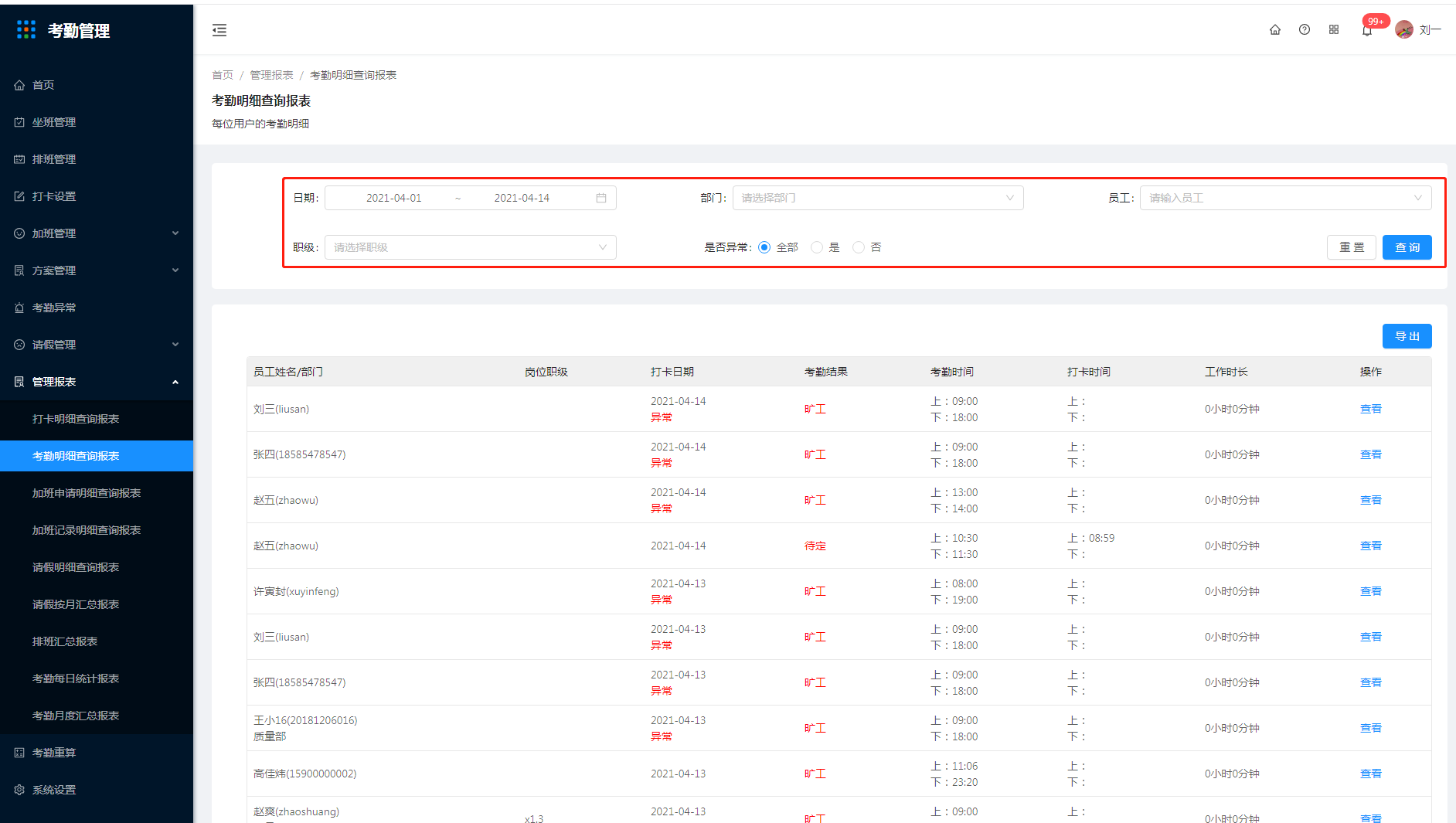Screen dimensions: 1456x823
Task: Open 排班汇总报表 menu item
Action: click(x=97, y=641)
